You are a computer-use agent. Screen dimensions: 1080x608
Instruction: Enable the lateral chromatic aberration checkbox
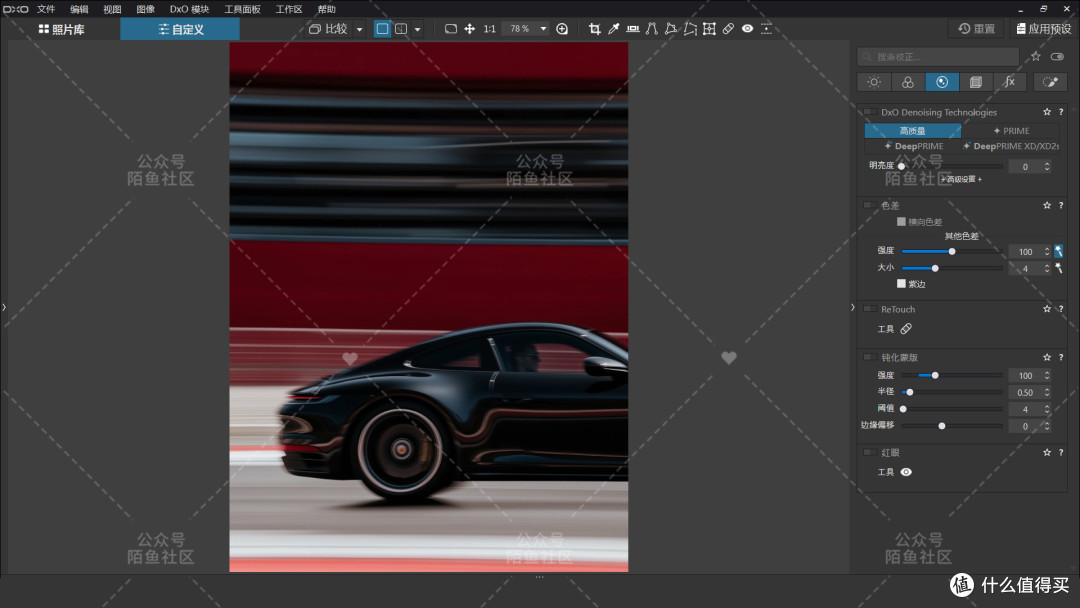pyautogui.click(x=901, y=222)
